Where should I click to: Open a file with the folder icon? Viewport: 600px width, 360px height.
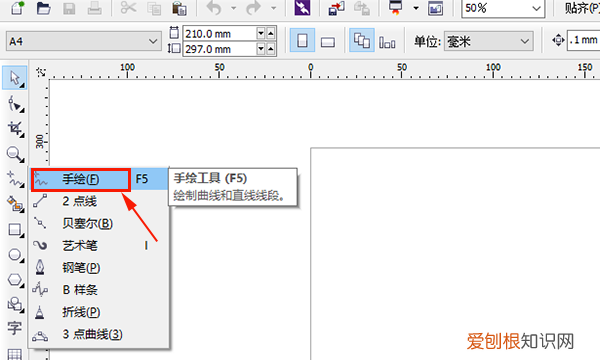tap(43, 8)
